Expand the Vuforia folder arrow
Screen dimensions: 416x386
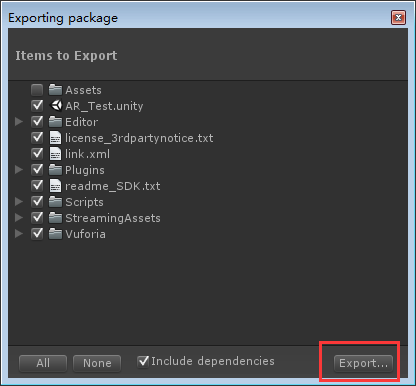19,234
